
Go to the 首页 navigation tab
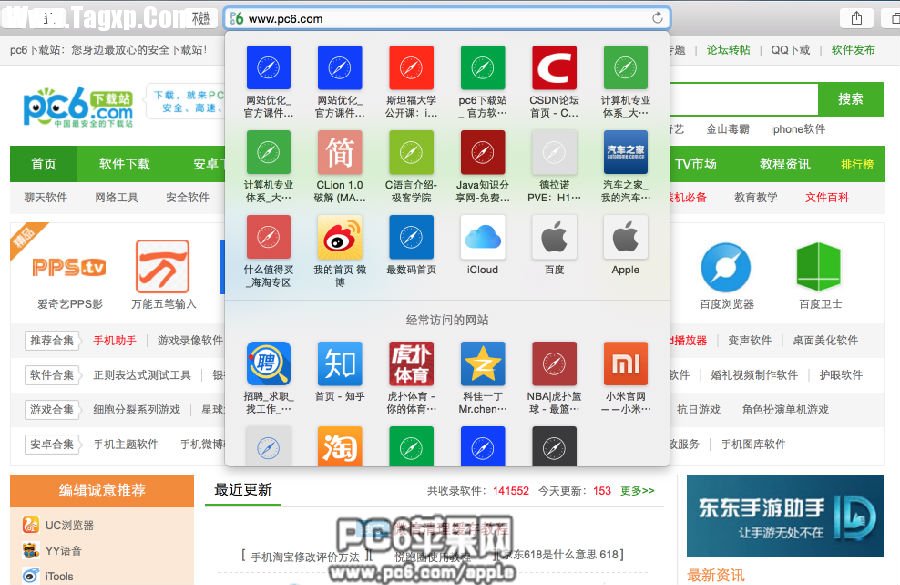click(x=43, y=164)
